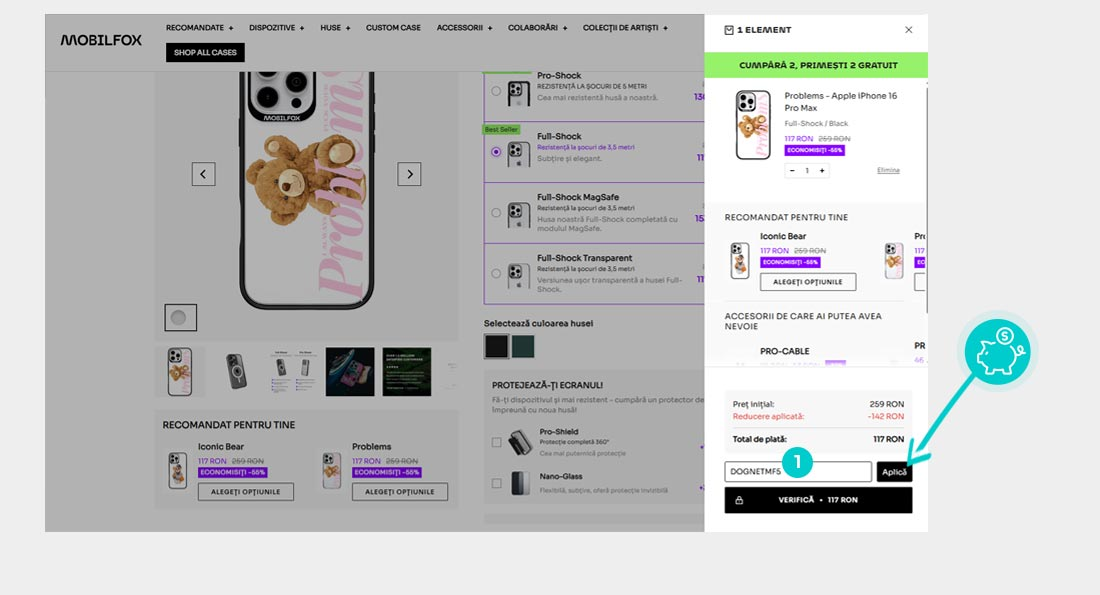Apply the discount code with Aplică
The height and width of the screenshot is (595, 1100).
[894, 472]
